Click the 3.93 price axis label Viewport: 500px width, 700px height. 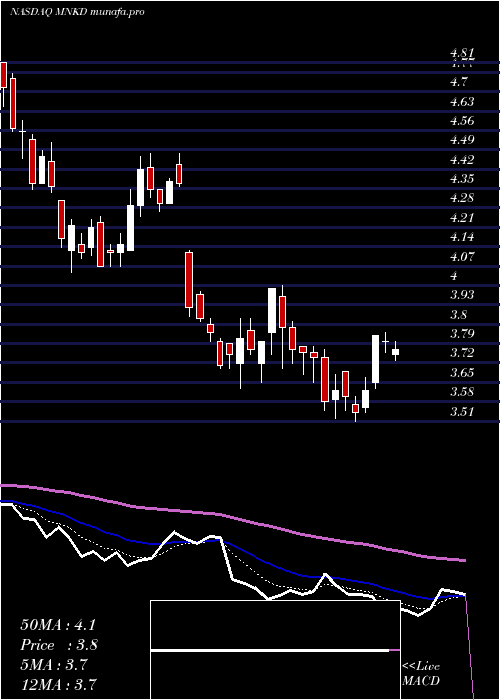462,295
